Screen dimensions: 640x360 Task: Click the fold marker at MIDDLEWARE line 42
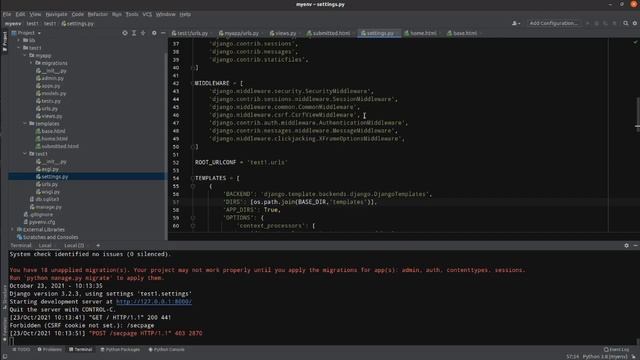(192, 83)
